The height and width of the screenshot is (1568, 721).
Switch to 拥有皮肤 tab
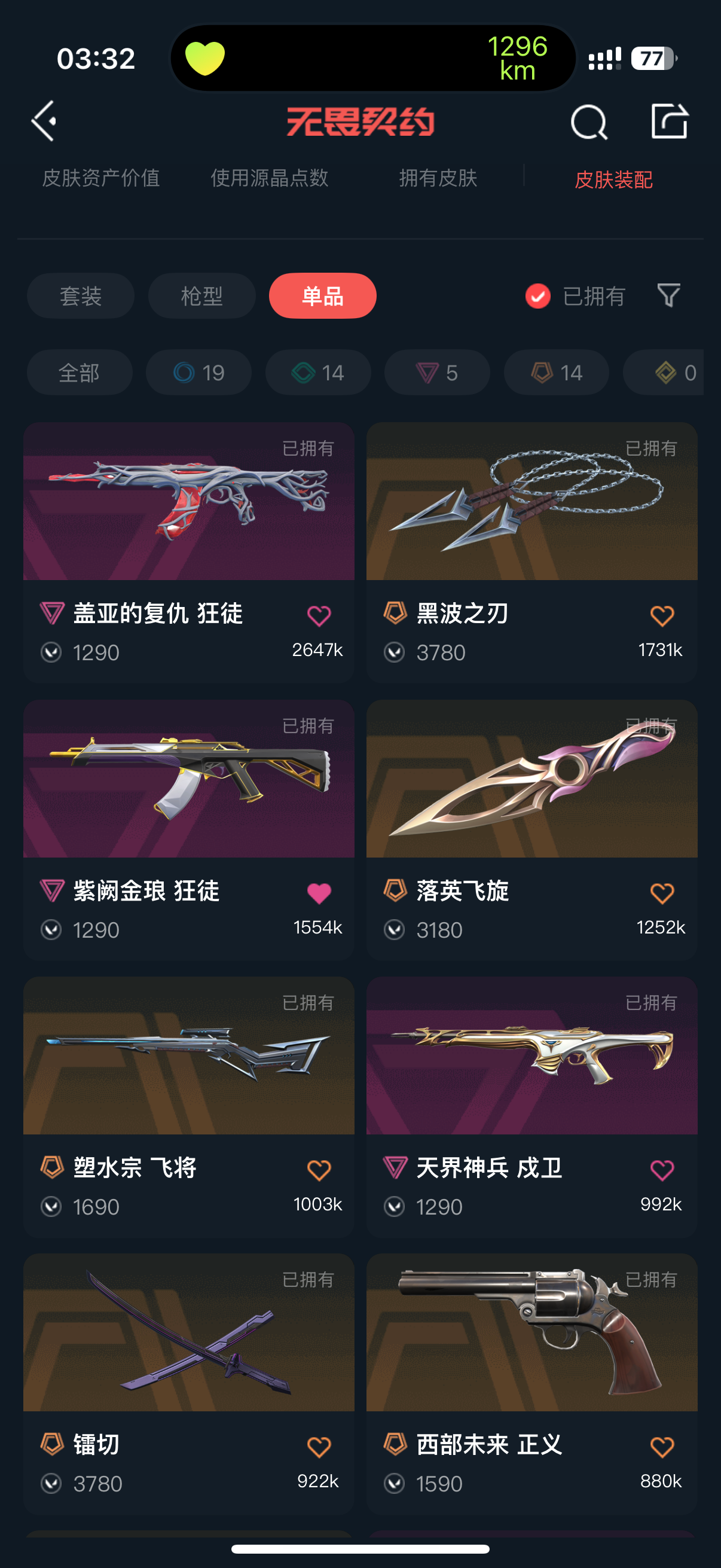tap(438, 178)
